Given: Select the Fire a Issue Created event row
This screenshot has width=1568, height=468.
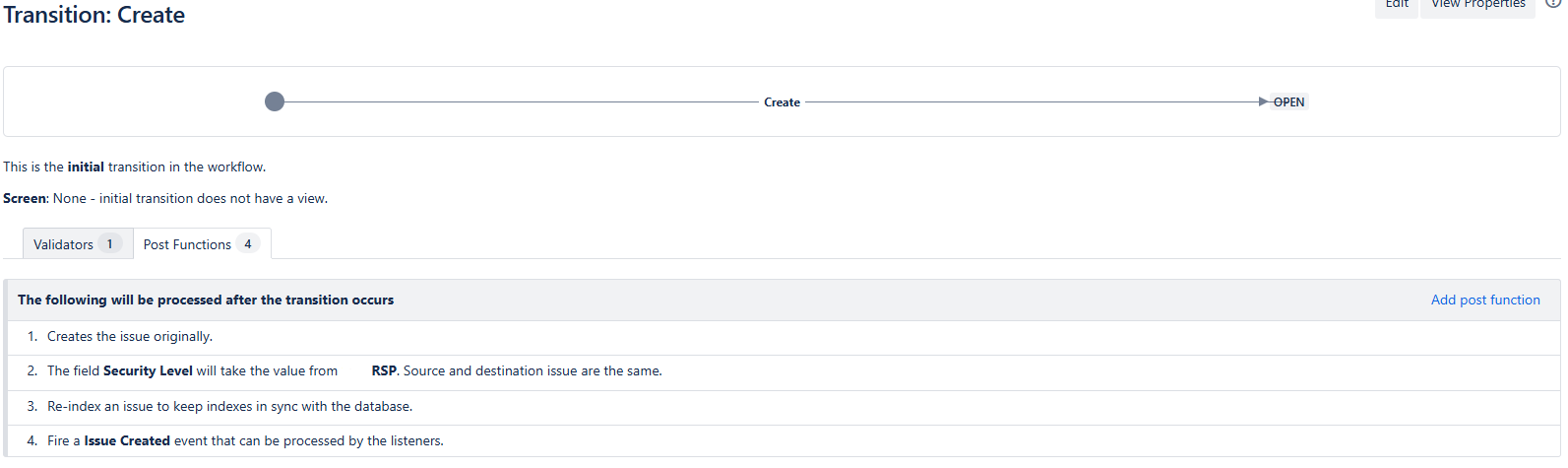Looking at the screenshot, I should pyautogui.click(x=784, y=441).
